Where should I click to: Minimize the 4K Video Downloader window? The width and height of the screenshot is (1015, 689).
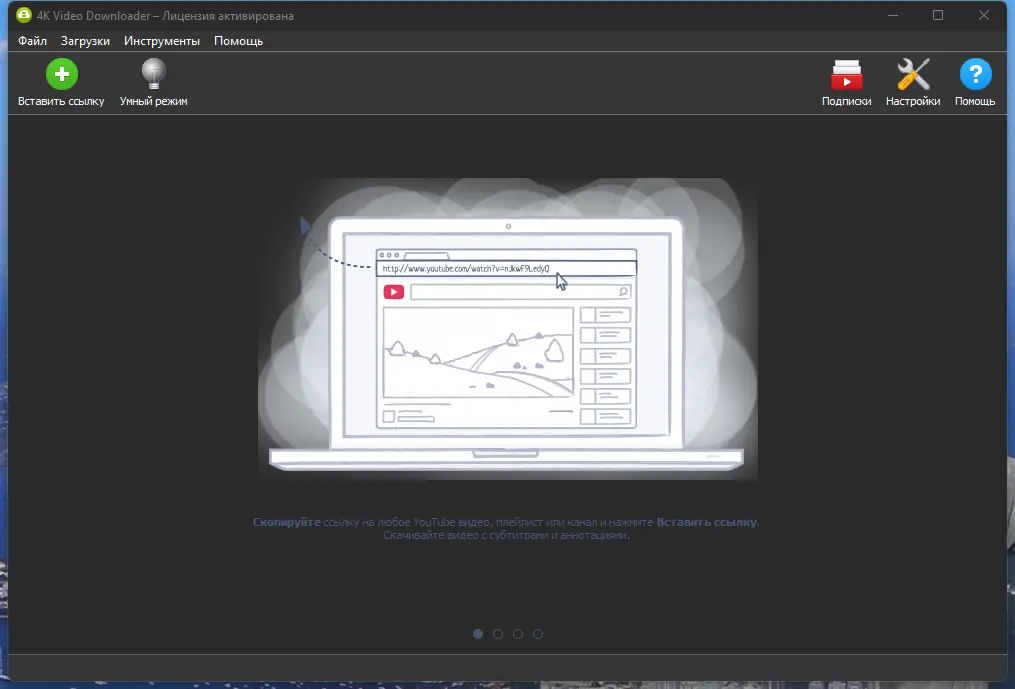pyautogui.click(x=893, y=15)
